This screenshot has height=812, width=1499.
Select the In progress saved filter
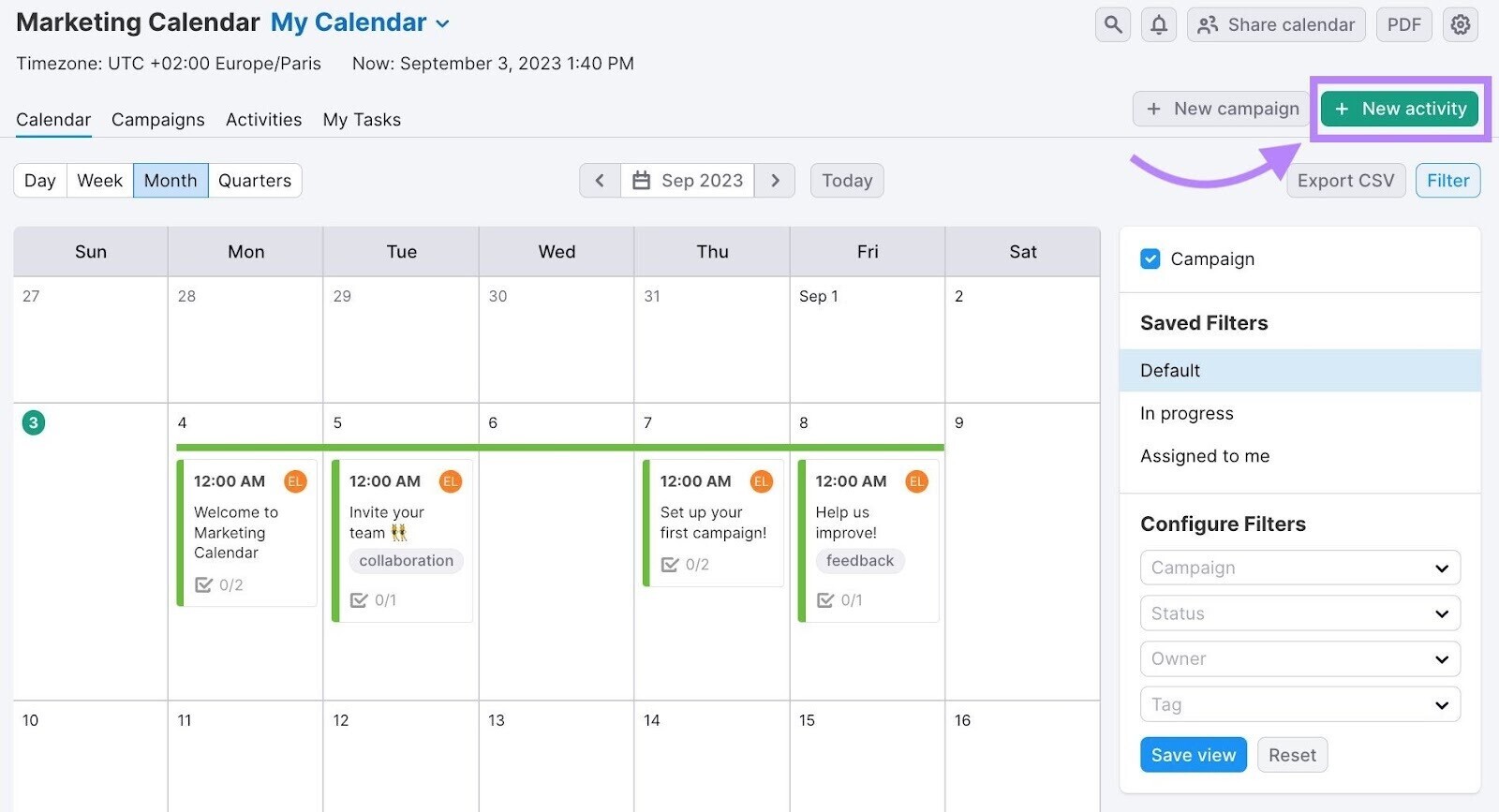(1186, 414)
